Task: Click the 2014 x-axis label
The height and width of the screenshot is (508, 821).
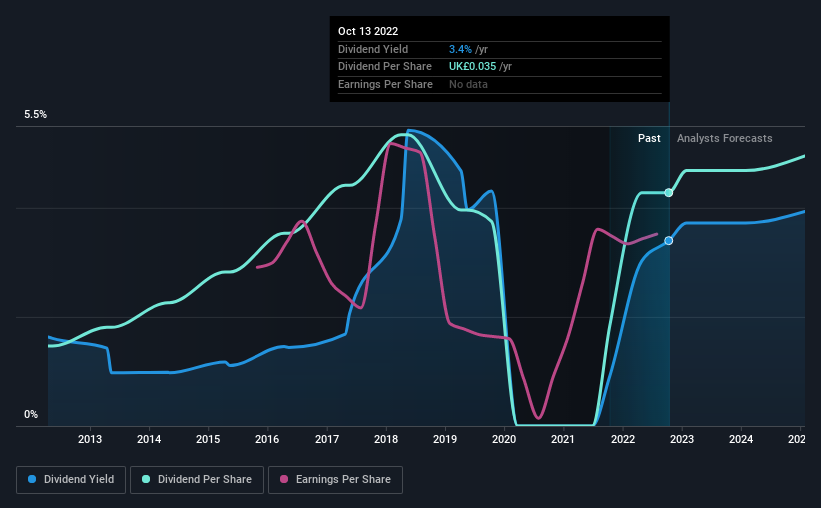Action: [x=149, y=439]
